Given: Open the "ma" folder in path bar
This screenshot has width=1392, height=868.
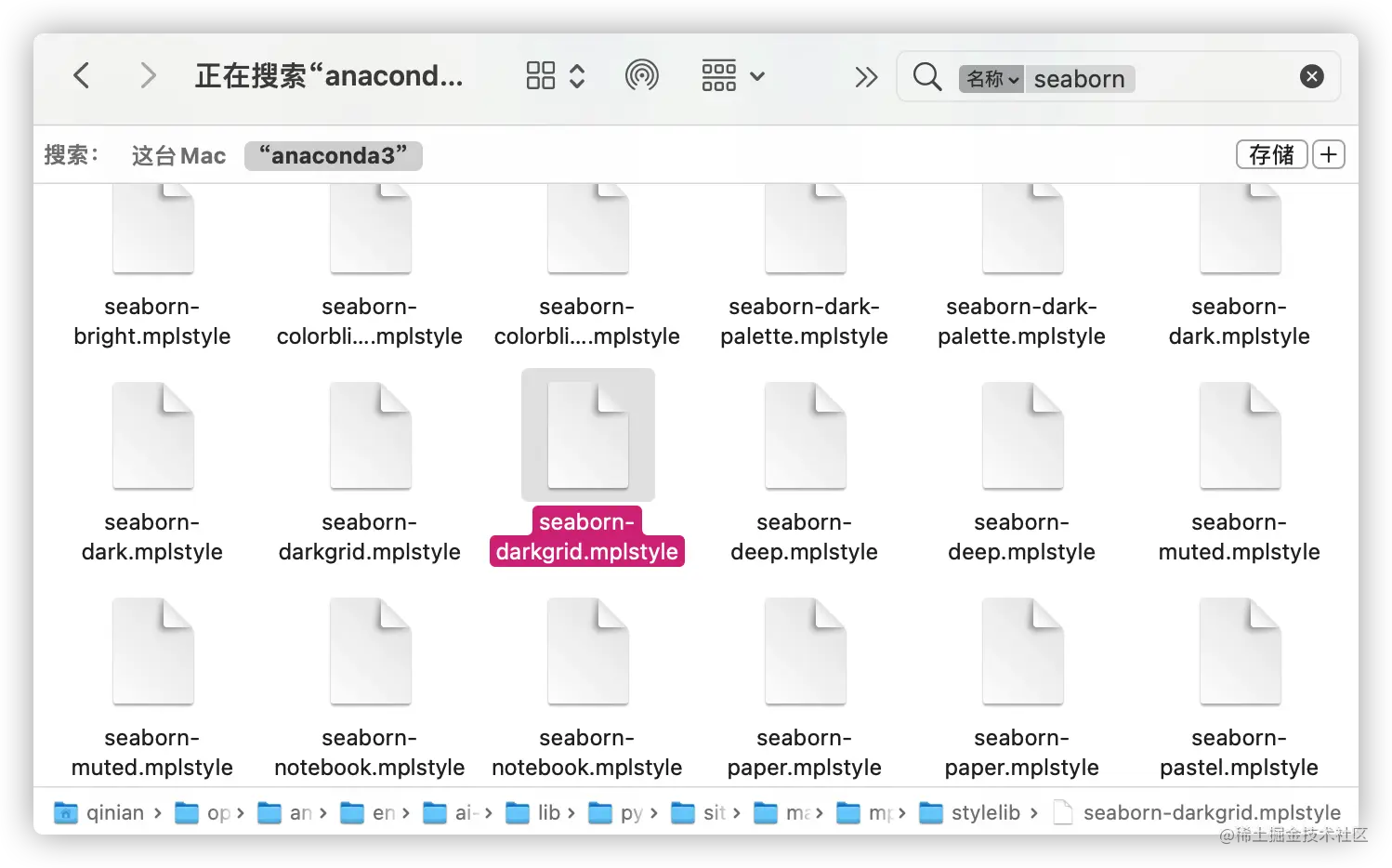Looking at the screenshot, I should tap(781, 813).
